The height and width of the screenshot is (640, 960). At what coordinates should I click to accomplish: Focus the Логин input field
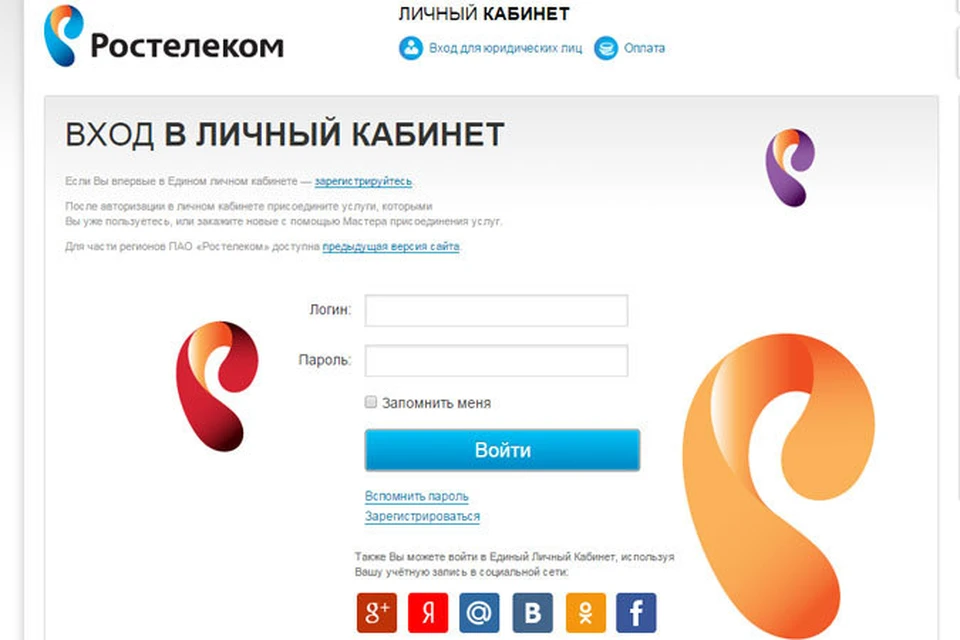(497, 311)
